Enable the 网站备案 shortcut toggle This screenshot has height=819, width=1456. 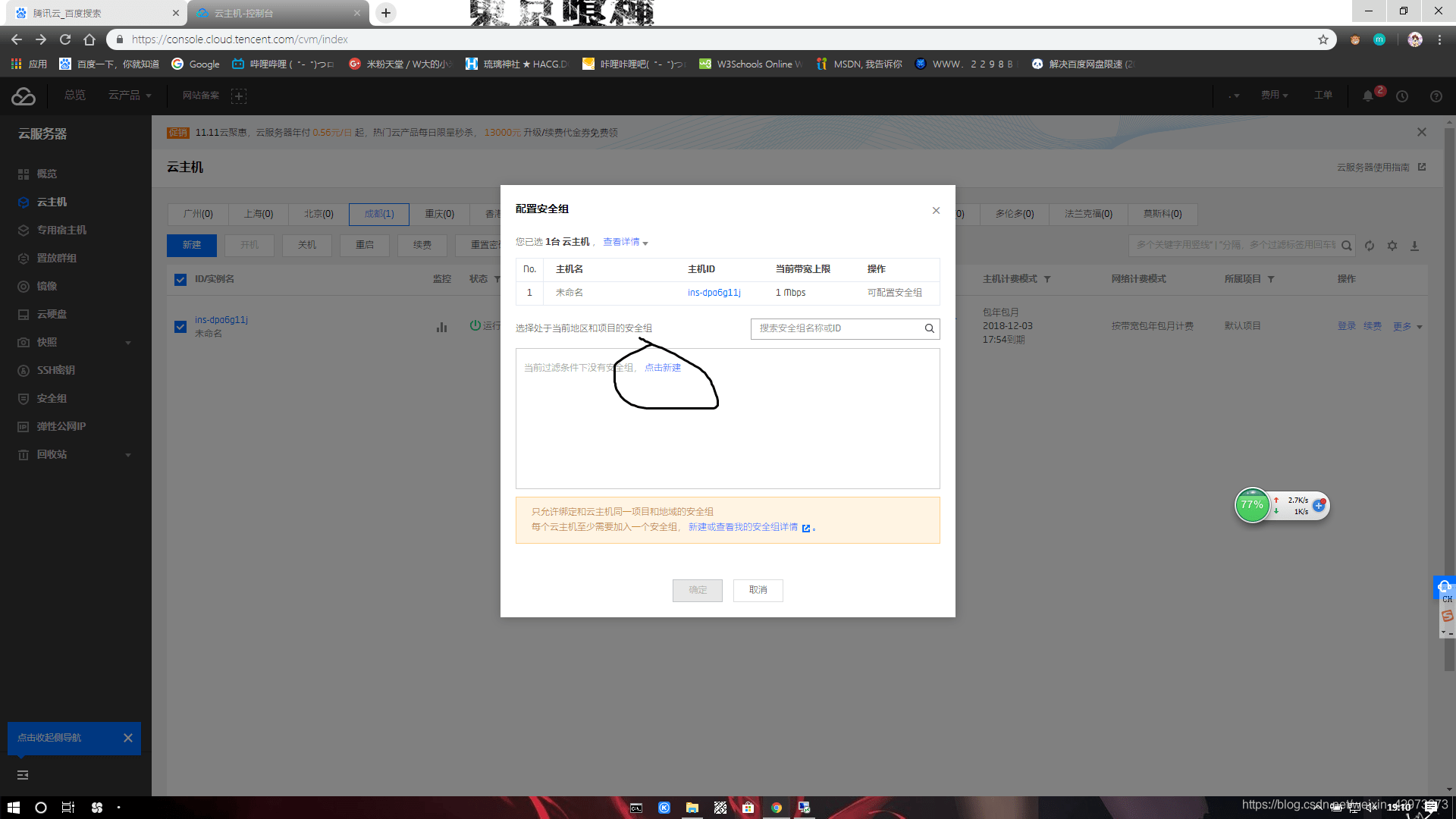[239, 95]
